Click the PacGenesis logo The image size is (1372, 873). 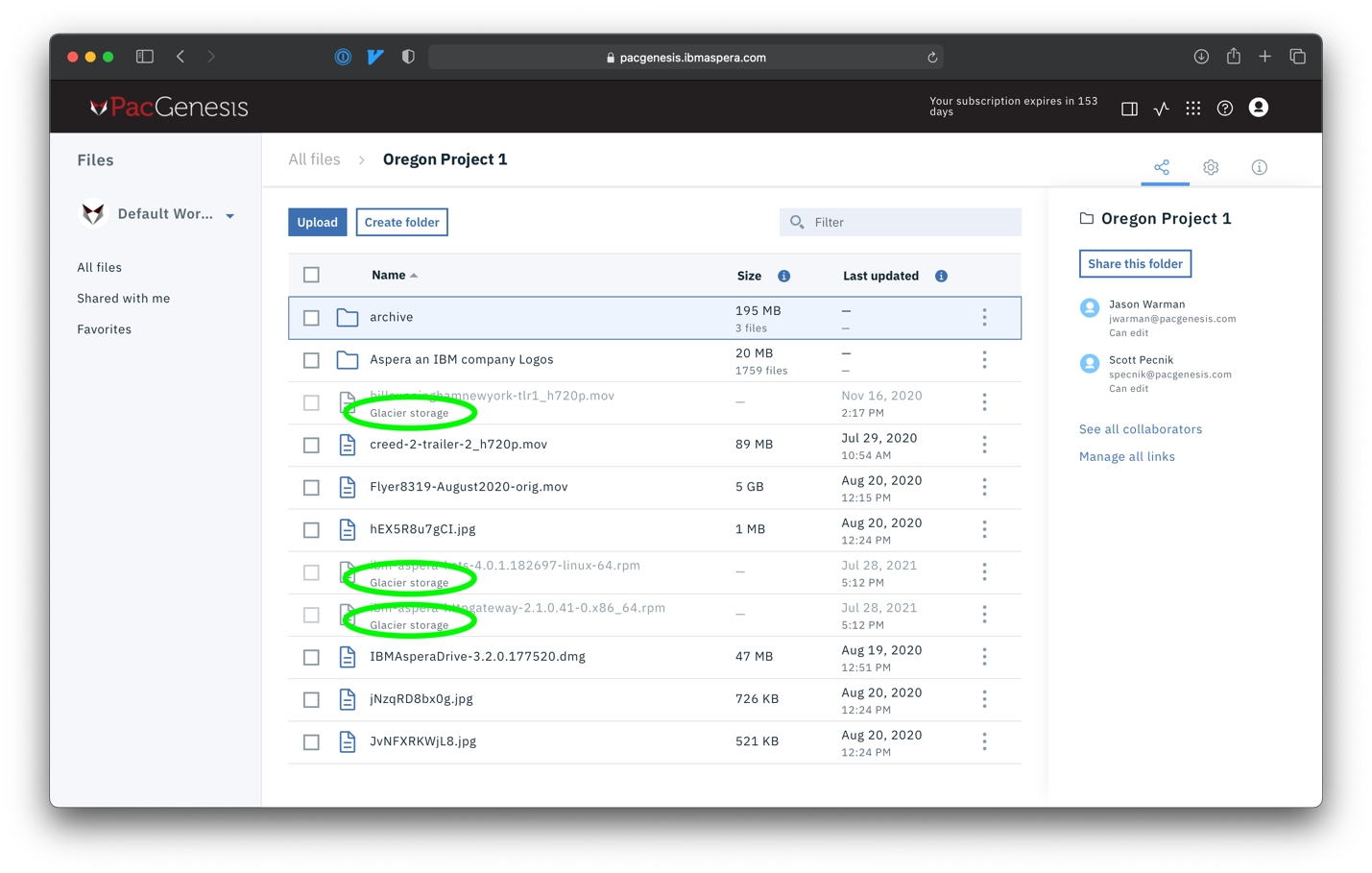(x=169, y=107)
